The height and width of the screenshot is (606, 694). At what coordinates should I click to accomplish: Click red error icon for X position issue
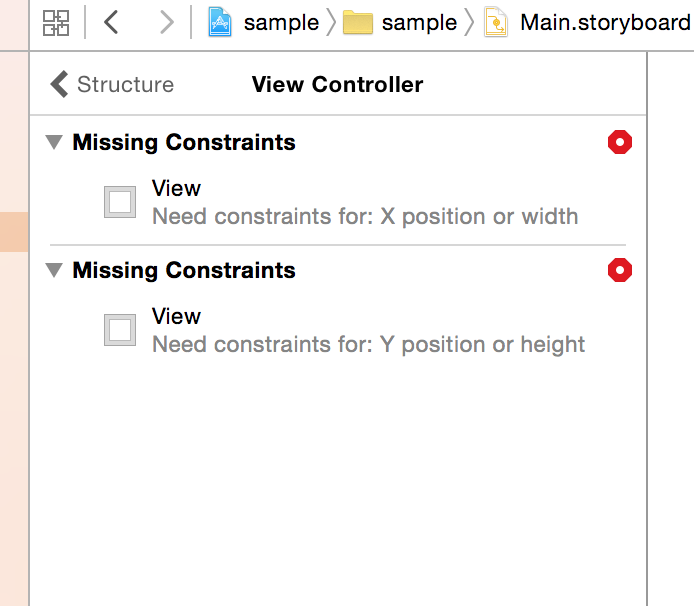pyautogui.click(x=620, y=143)
